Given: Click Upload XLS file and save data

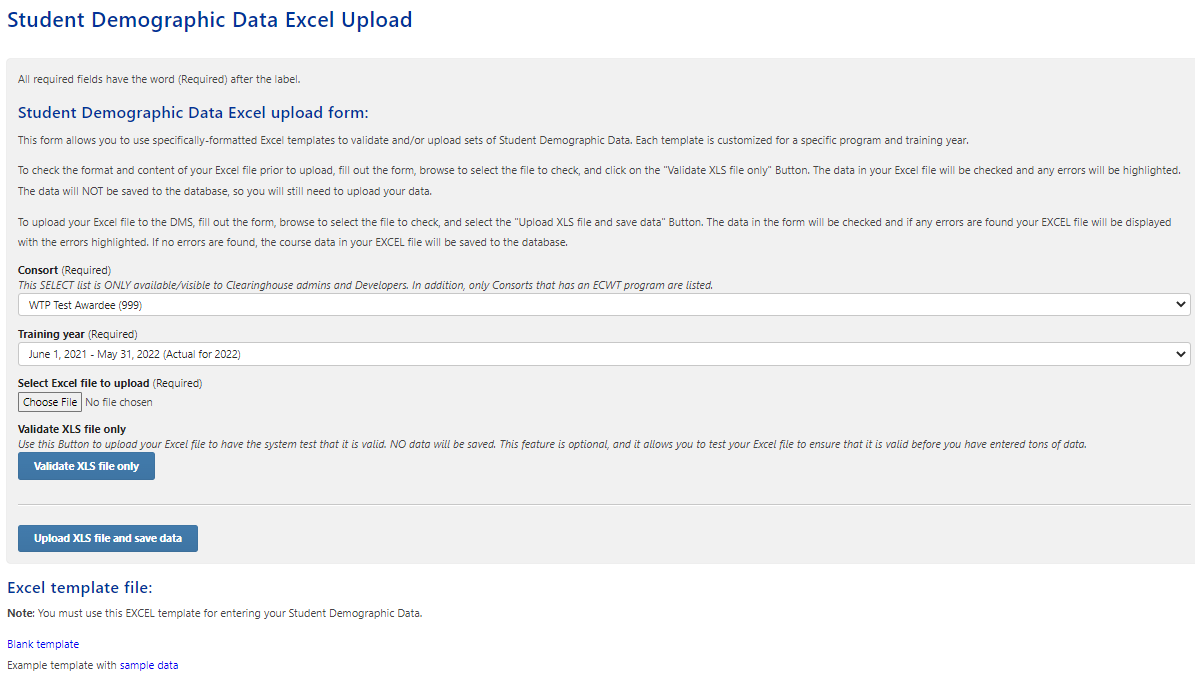Looking at the screenshot, I should 108,538.
